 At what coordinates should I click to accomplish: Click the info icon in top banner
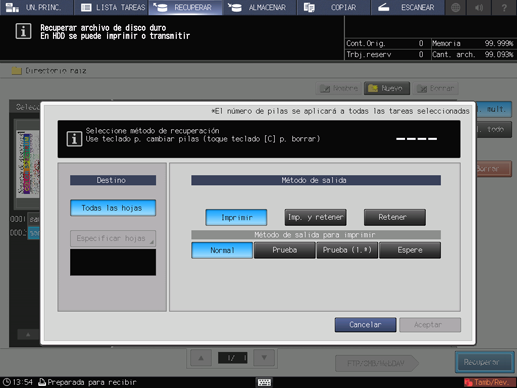coord(23,32)
